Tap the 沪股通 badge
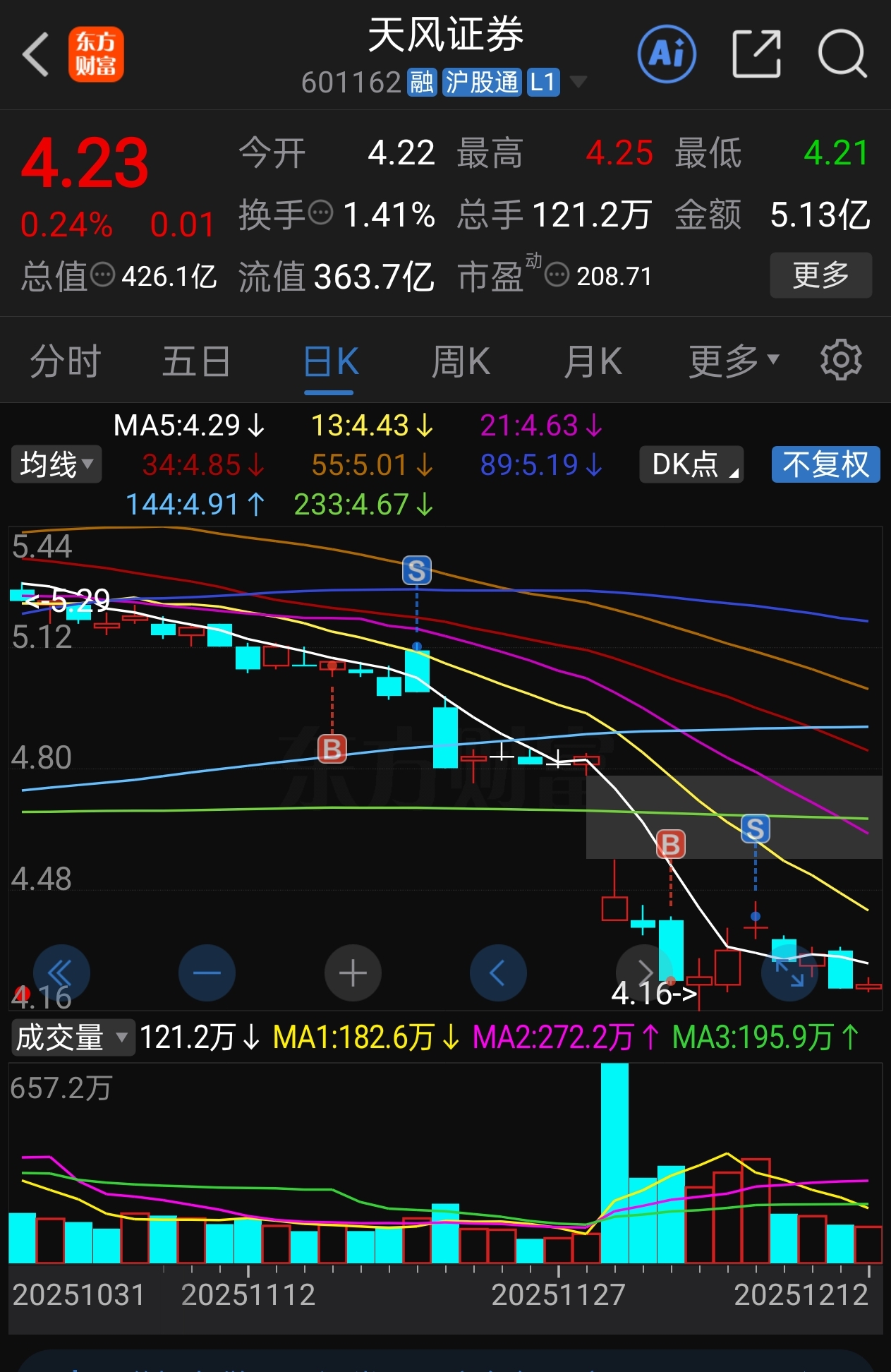The width and height of the screenshot is (891, 1372). [x=483, y=83]
